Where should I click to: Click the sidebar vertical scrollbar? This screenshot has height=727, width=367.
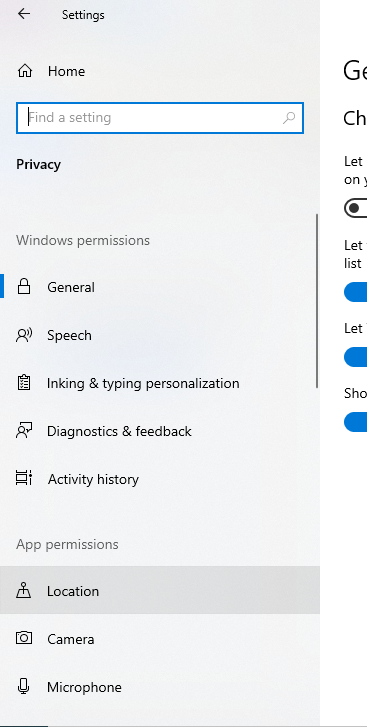(317, 300)
